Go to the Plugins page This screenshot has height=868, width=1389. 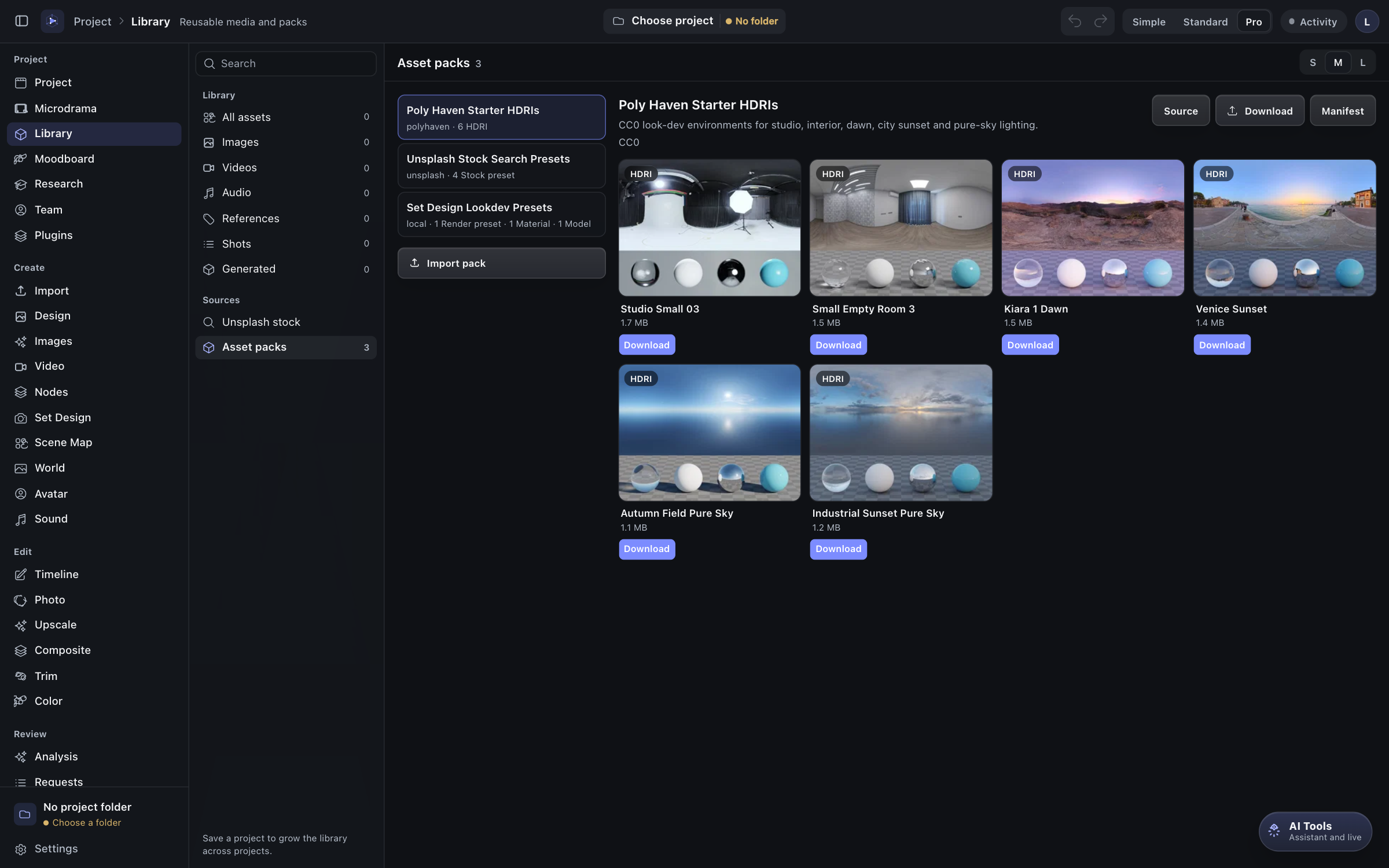click(94, 235)
